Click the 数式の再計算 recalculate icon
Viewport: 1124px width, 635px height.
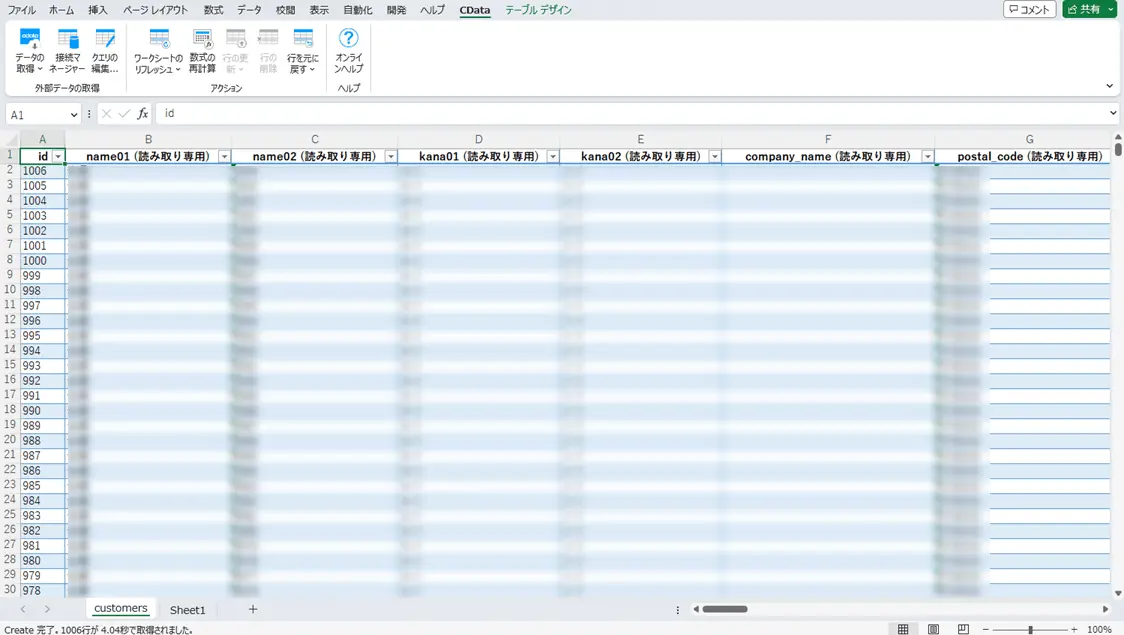pos(202,51)
